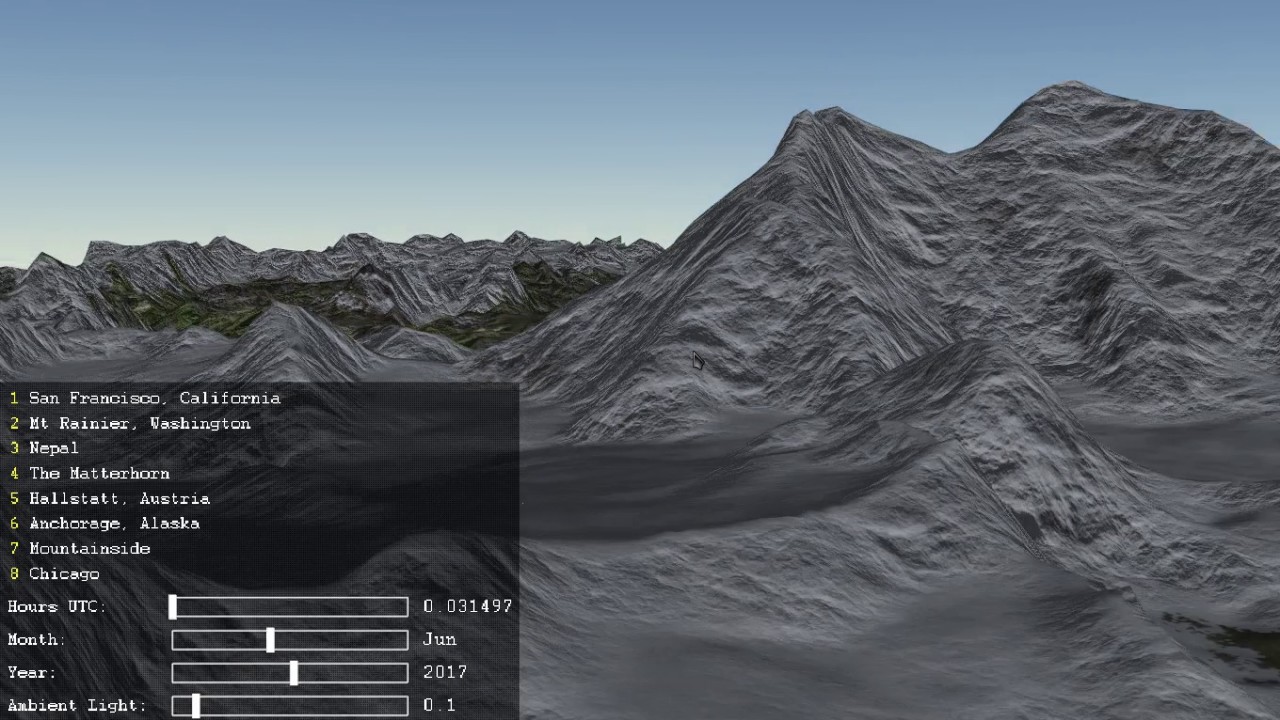The image size is (1280, 720).
Task: Click the Month slider handle
Action: tap(270, 640)
